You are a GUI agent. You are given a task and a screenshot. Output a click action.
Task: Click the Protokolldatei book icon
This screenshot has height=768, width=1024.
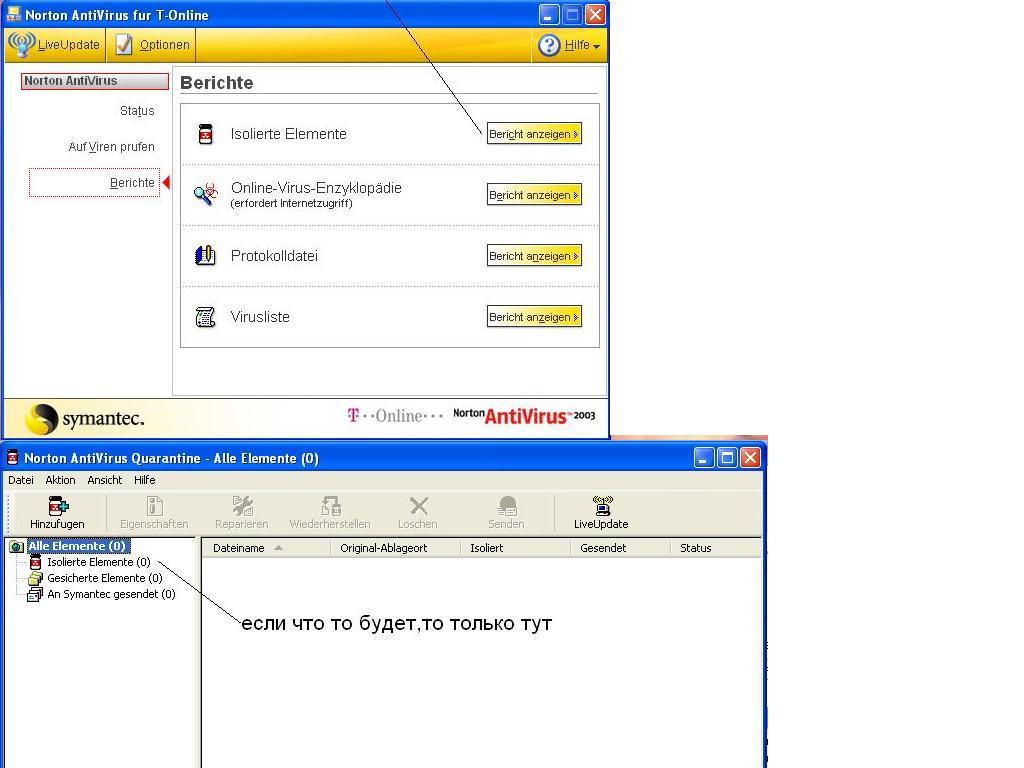[205, 255]
